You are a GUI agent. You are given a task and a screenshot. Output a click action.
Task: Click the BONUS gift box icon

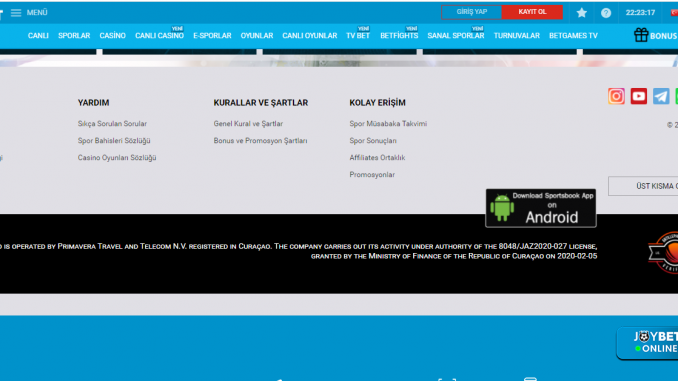tap(641, 35)
